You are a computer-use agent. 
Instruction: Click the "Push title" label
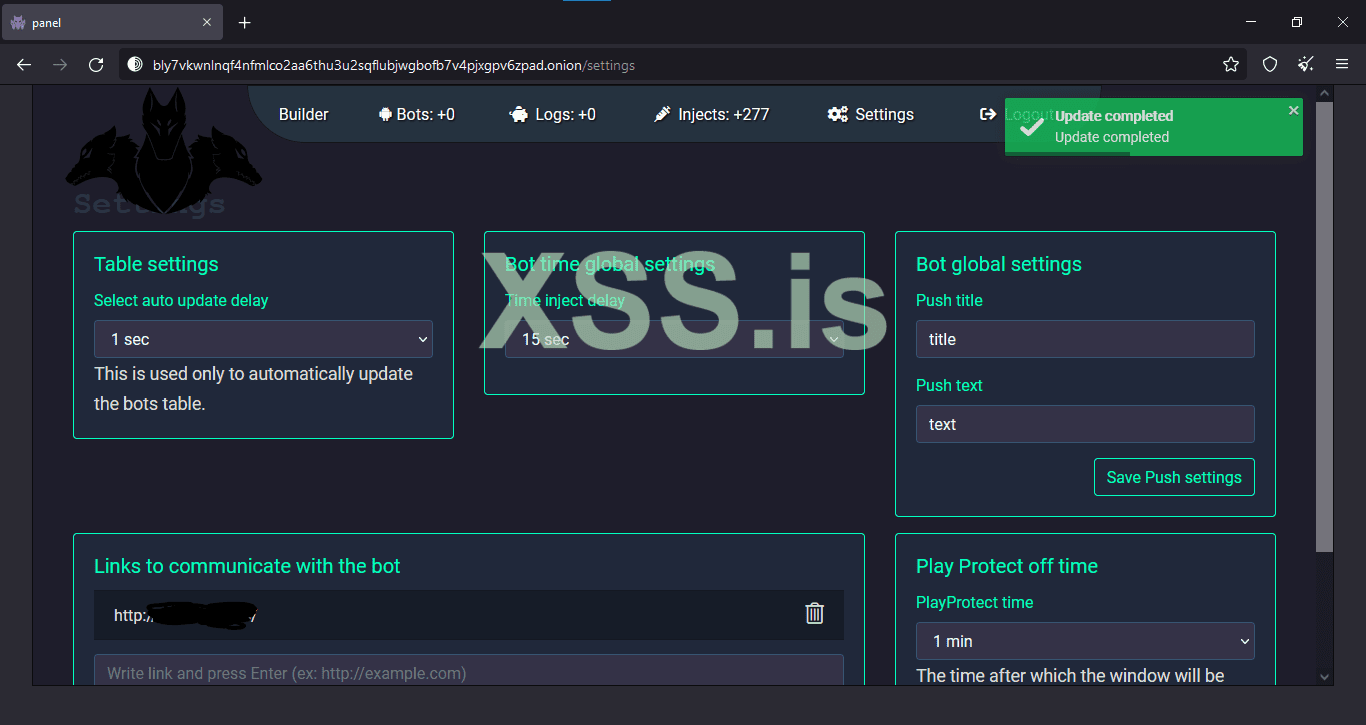click(x=949, y=300)
